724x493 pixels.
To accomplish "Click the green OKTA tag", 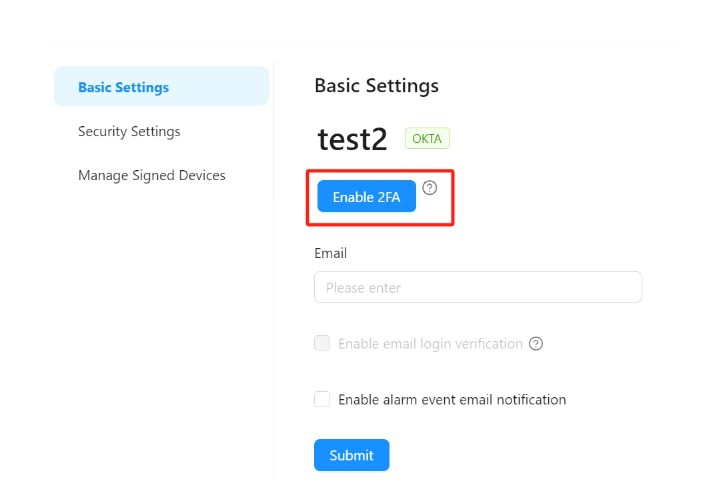I will (427, 139).
